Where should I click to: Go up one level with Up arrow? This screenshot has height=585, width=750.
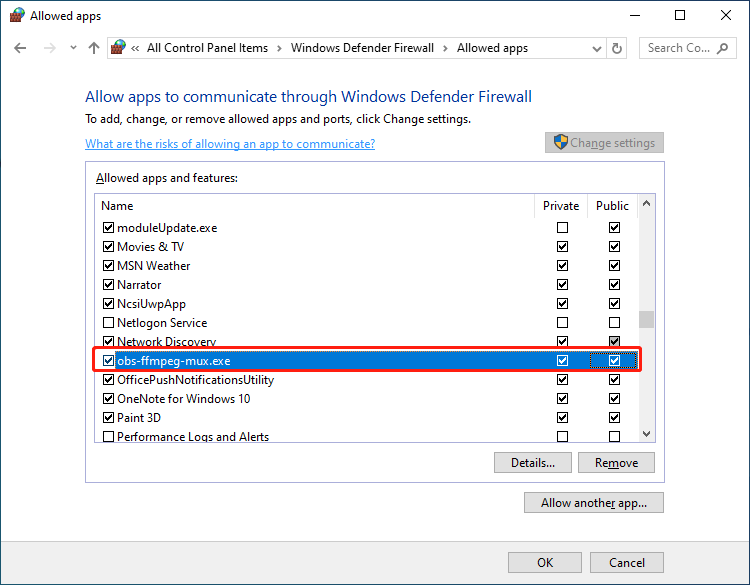click(94, 48)
